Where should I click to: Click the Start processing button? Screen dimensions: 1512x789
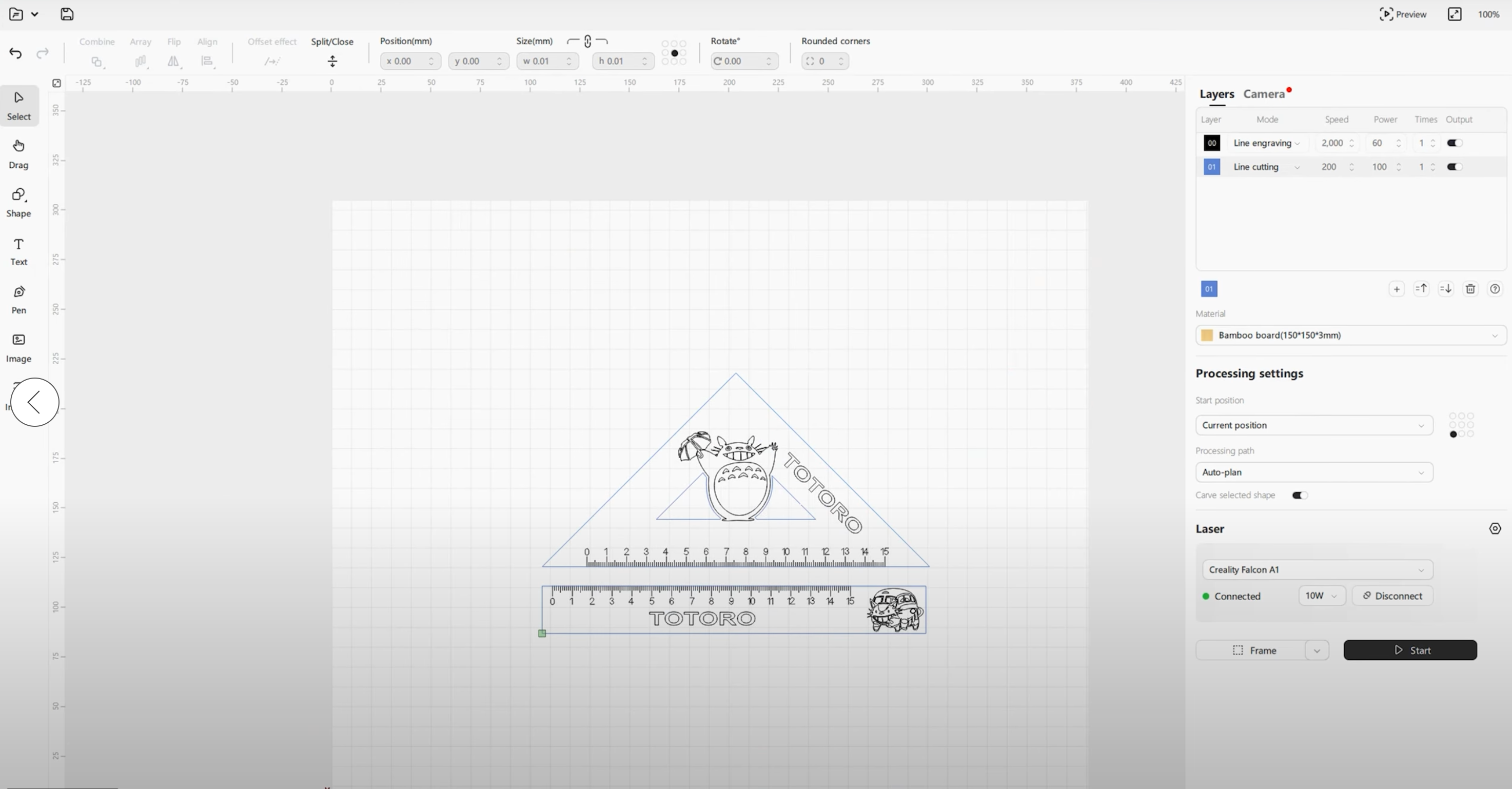pyautogui.click(x=1410, y=650)
